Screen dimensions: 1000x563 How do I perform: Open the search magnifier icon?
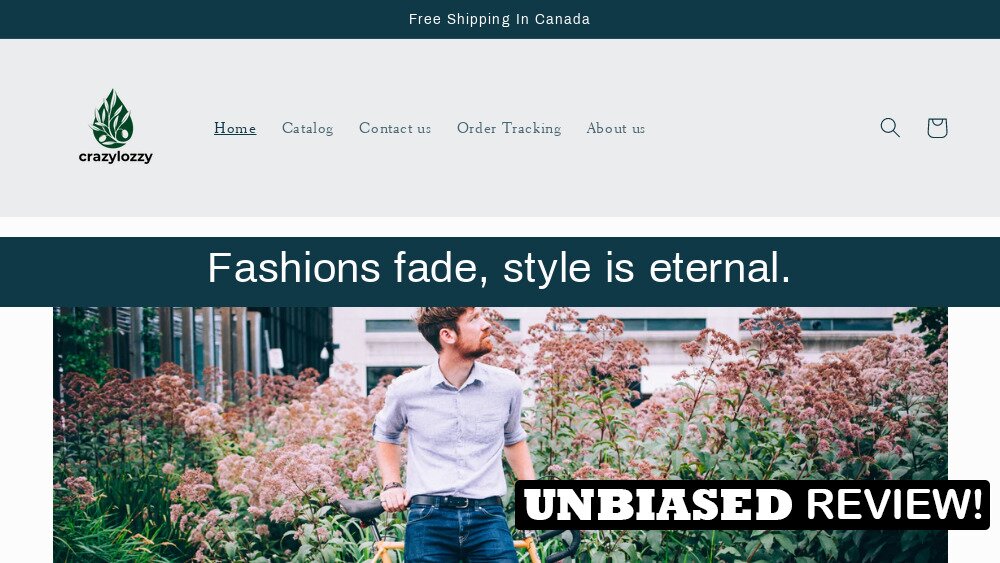click(x=890, y=128)
